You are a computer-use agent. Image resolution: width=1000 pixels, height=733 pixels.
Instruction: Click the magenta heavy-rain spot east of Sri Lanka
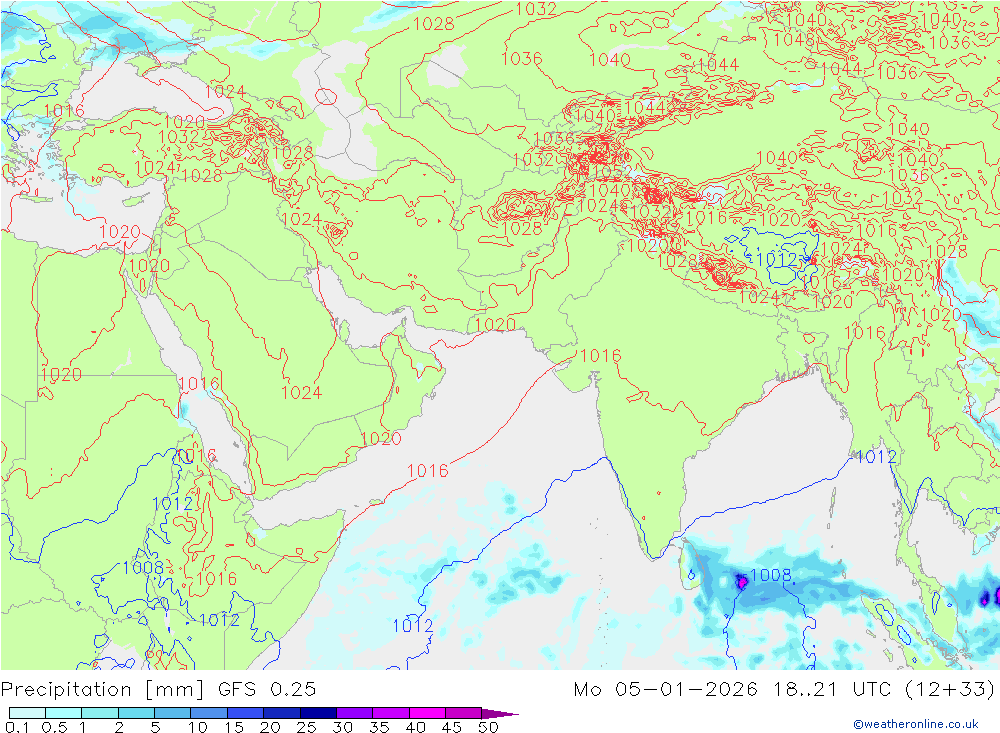pos(741,582)
